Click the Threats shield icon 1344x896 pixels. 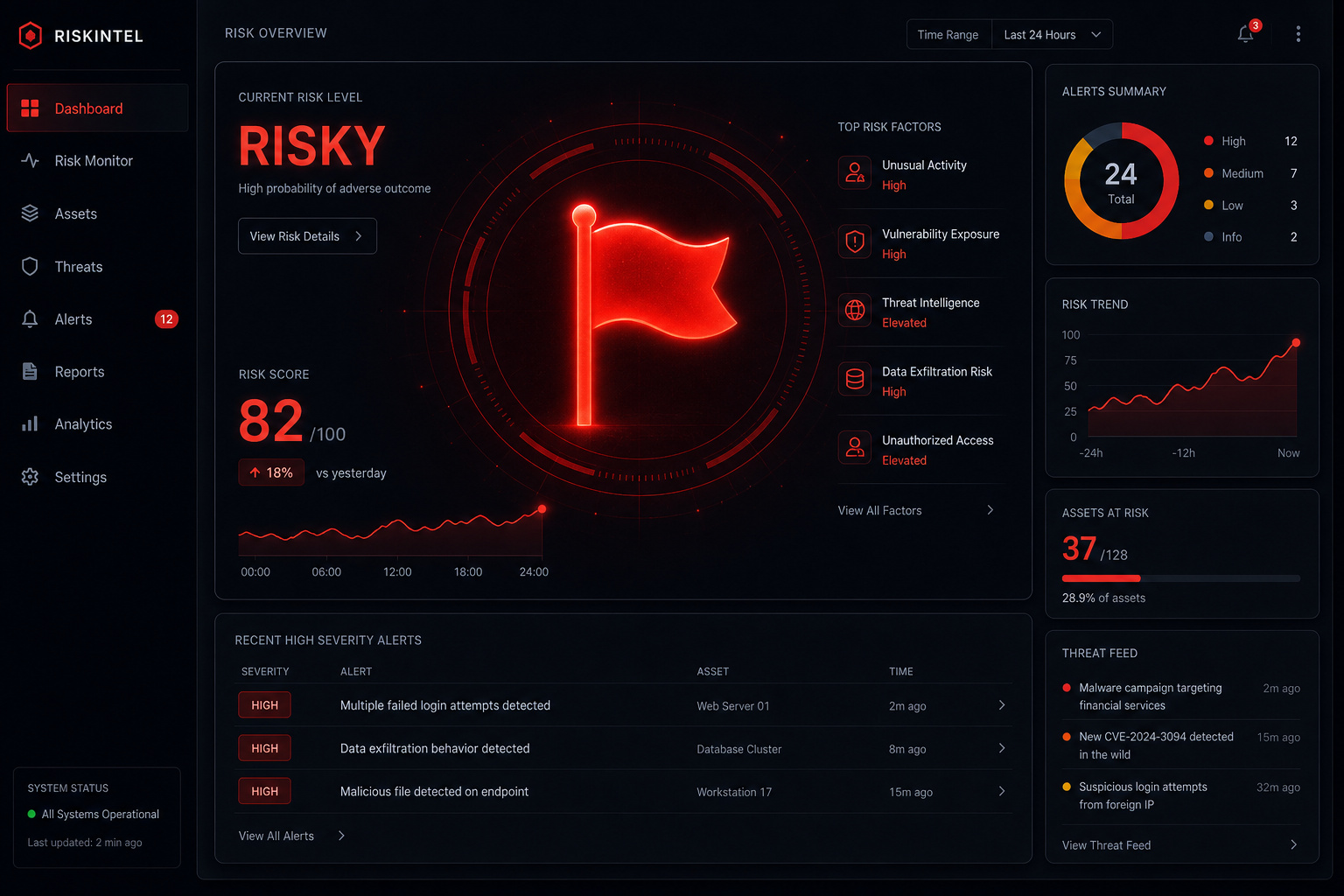click(30, 266)
